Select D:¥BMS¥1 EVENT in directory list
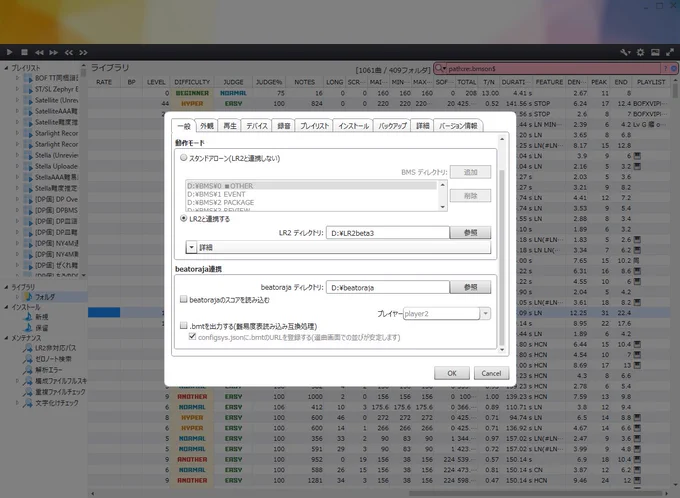Viewport: 680px width, 498px height. click(311, 194)
